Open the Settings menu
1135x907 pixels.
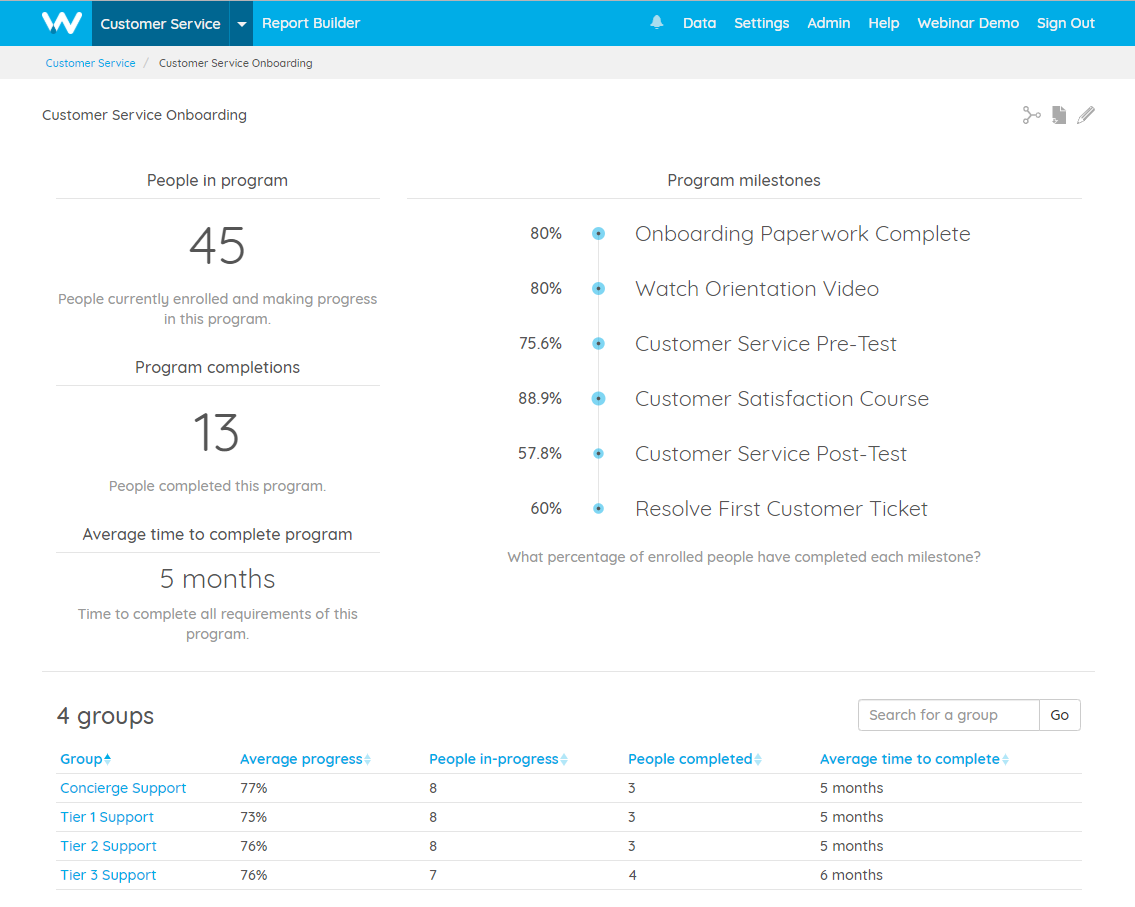(x=761, y=22)
